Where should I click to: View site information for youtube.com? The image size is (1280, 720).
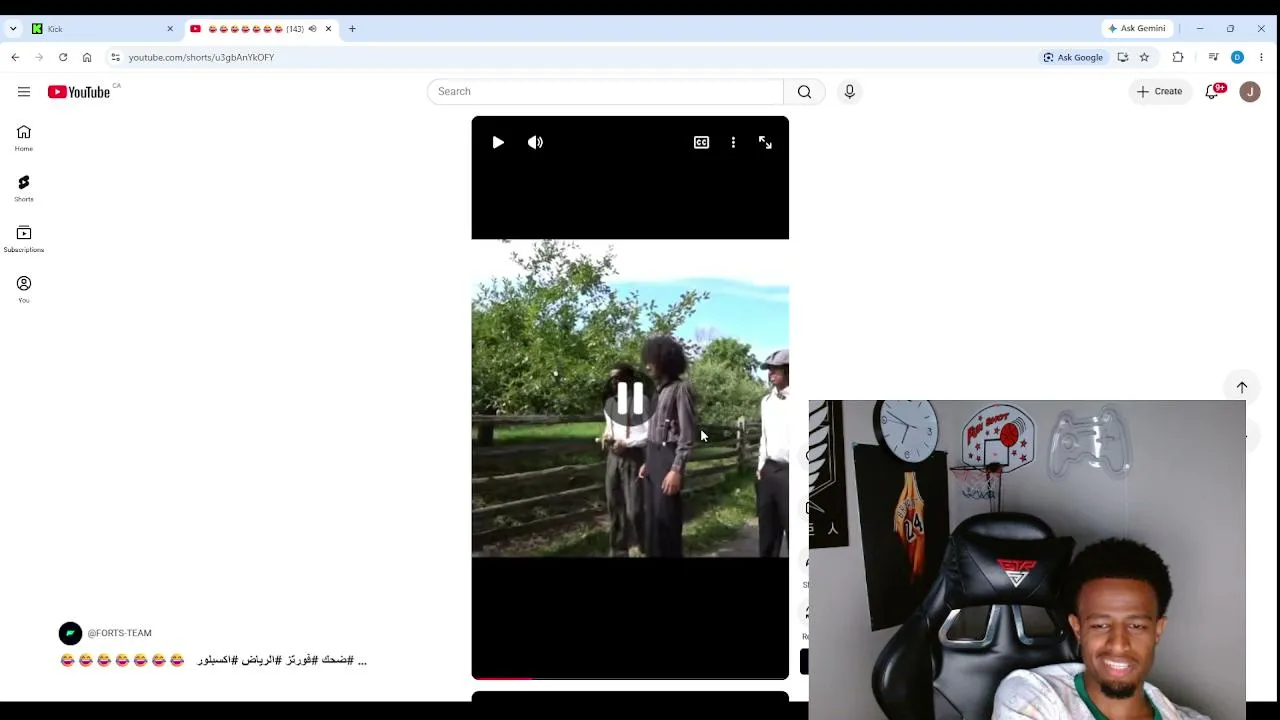point(115,58)
